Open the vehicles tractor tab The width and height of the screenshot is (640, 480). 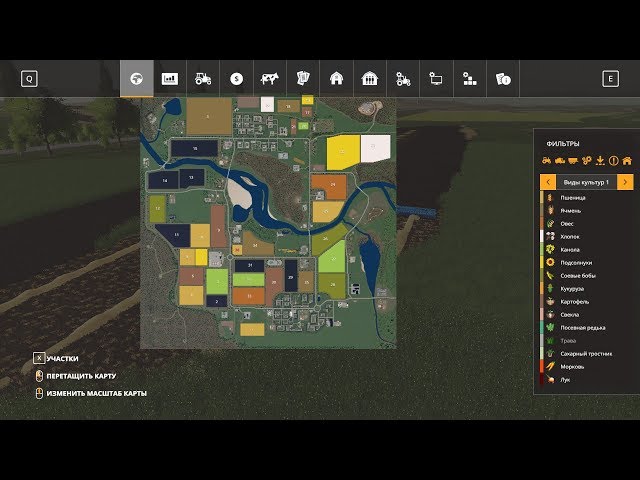[x=203, y=78]
